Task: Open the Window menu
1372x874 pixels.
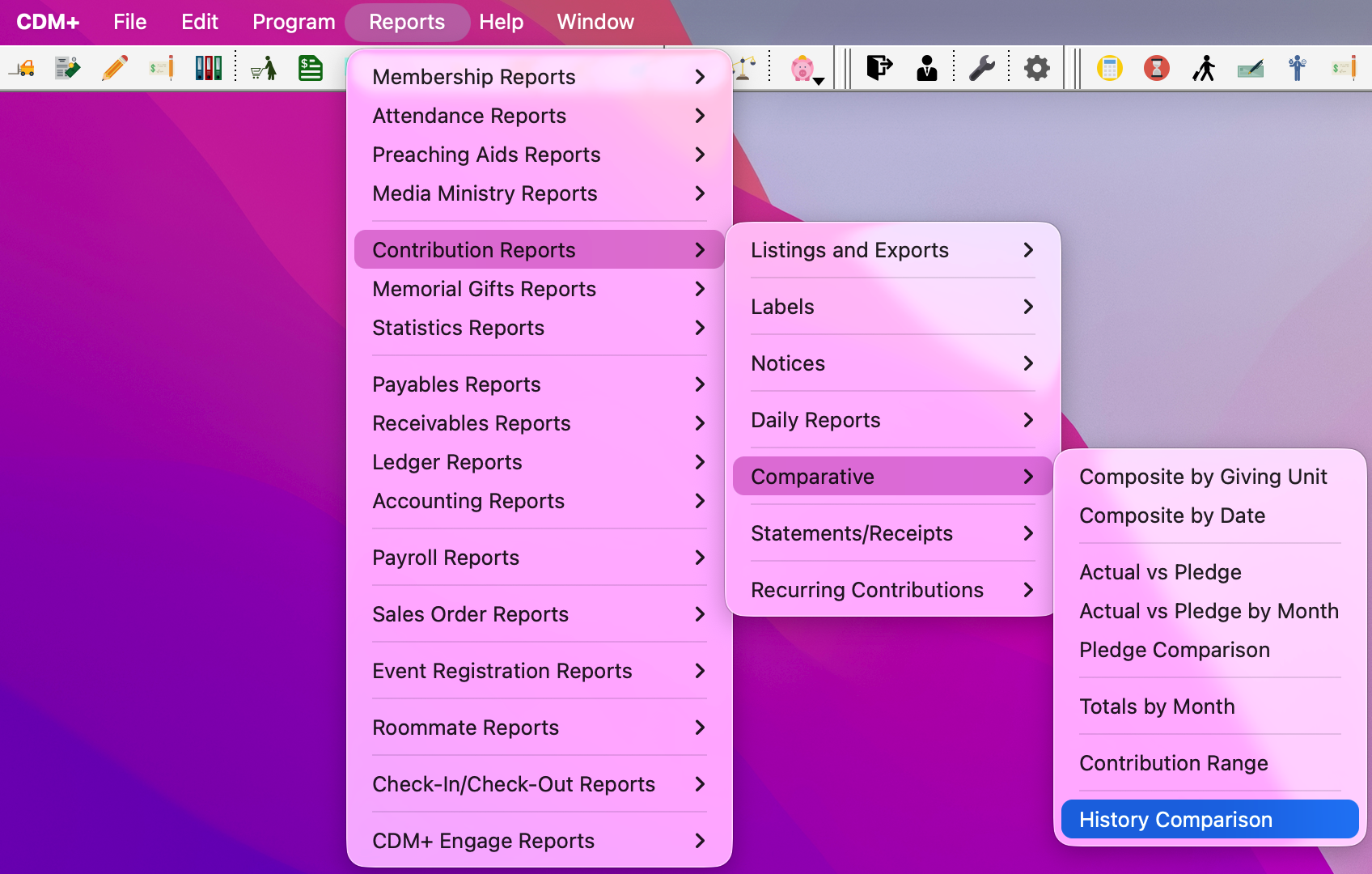Action: (x=595, y=22)
